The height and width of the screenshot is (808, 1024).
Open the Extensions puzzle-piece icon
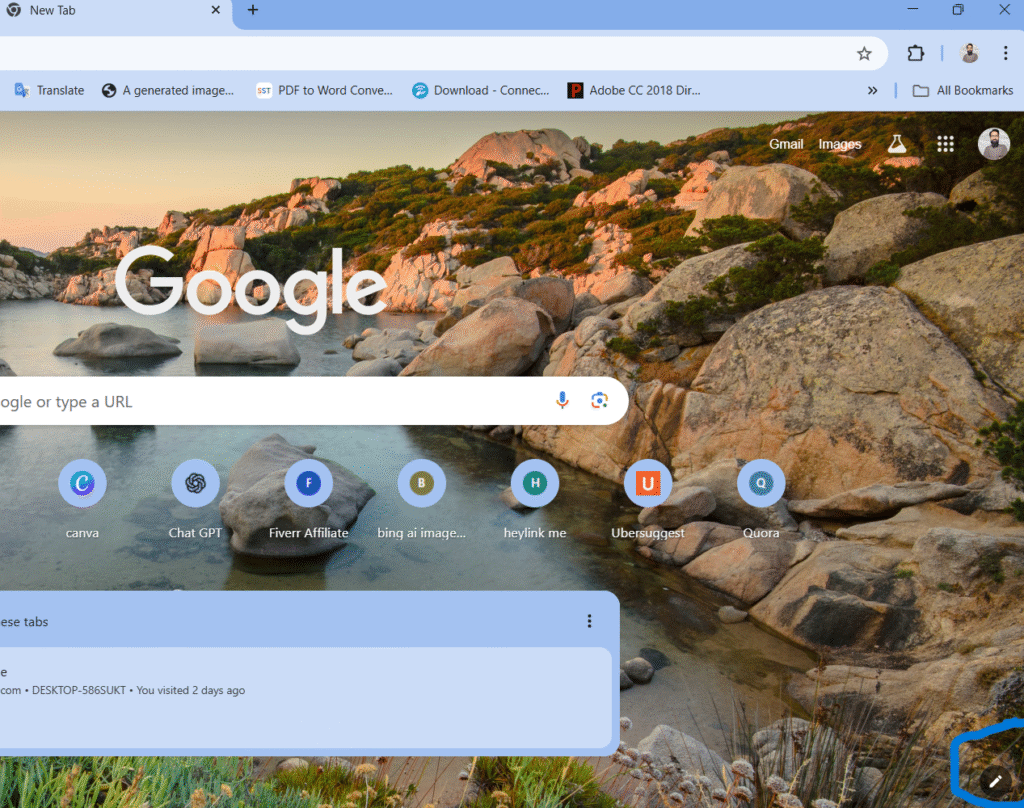(x=915, y=53)
